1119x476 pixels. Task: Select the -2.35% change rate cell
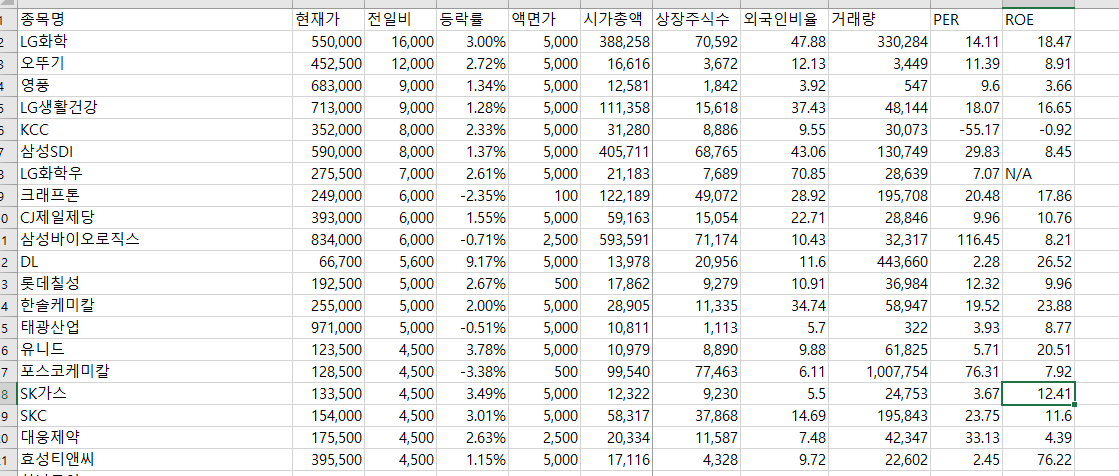[x=472, y=196]
